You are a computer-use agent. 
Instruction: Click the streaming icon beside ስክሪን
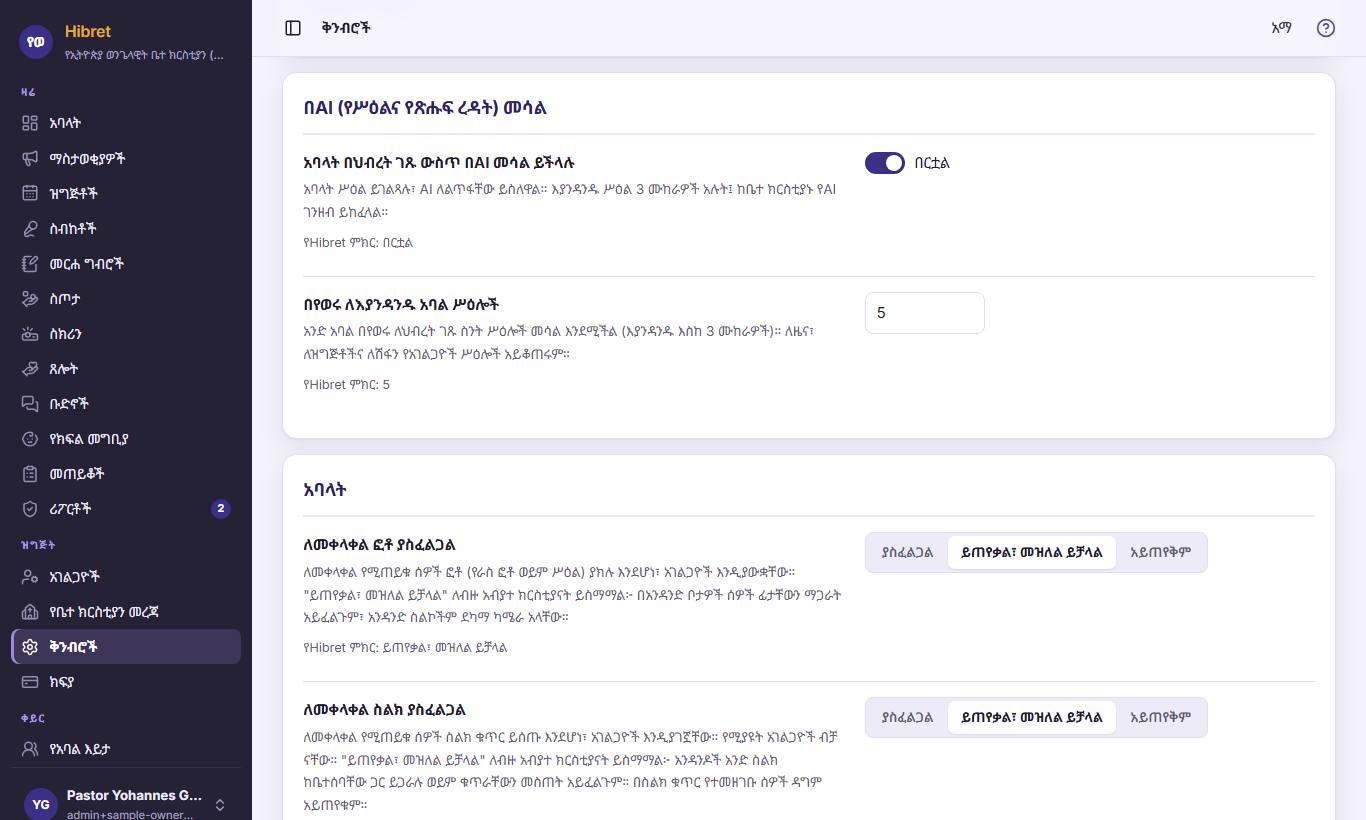(x=30, y=333)
